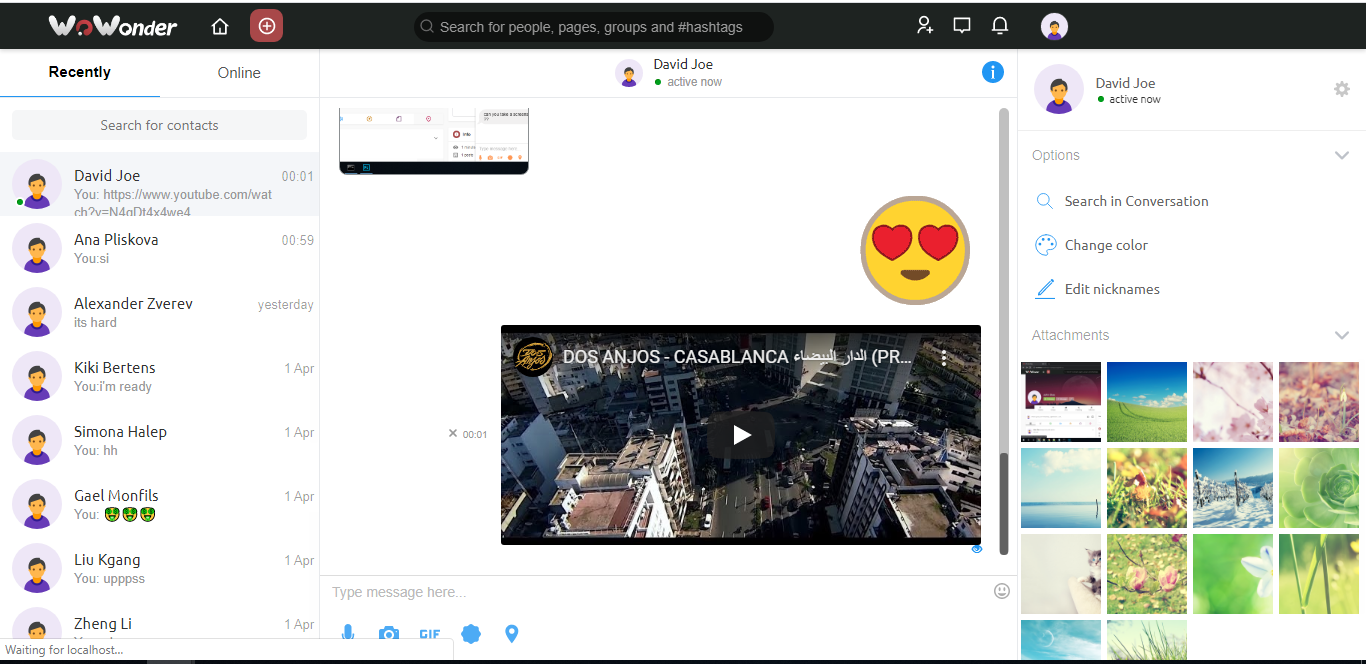1366x664 pixels.
Task: Play the DOS ANJOS video
Action: [741, 435]
